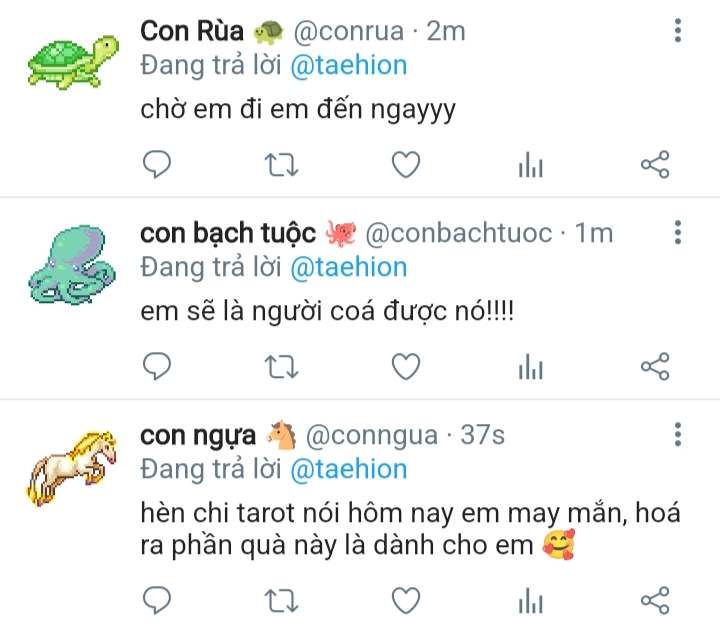Open more options on con ngựa's tweet
This screenshot has width=720, height=624.
pyautogui.click(x=678, y=434)
